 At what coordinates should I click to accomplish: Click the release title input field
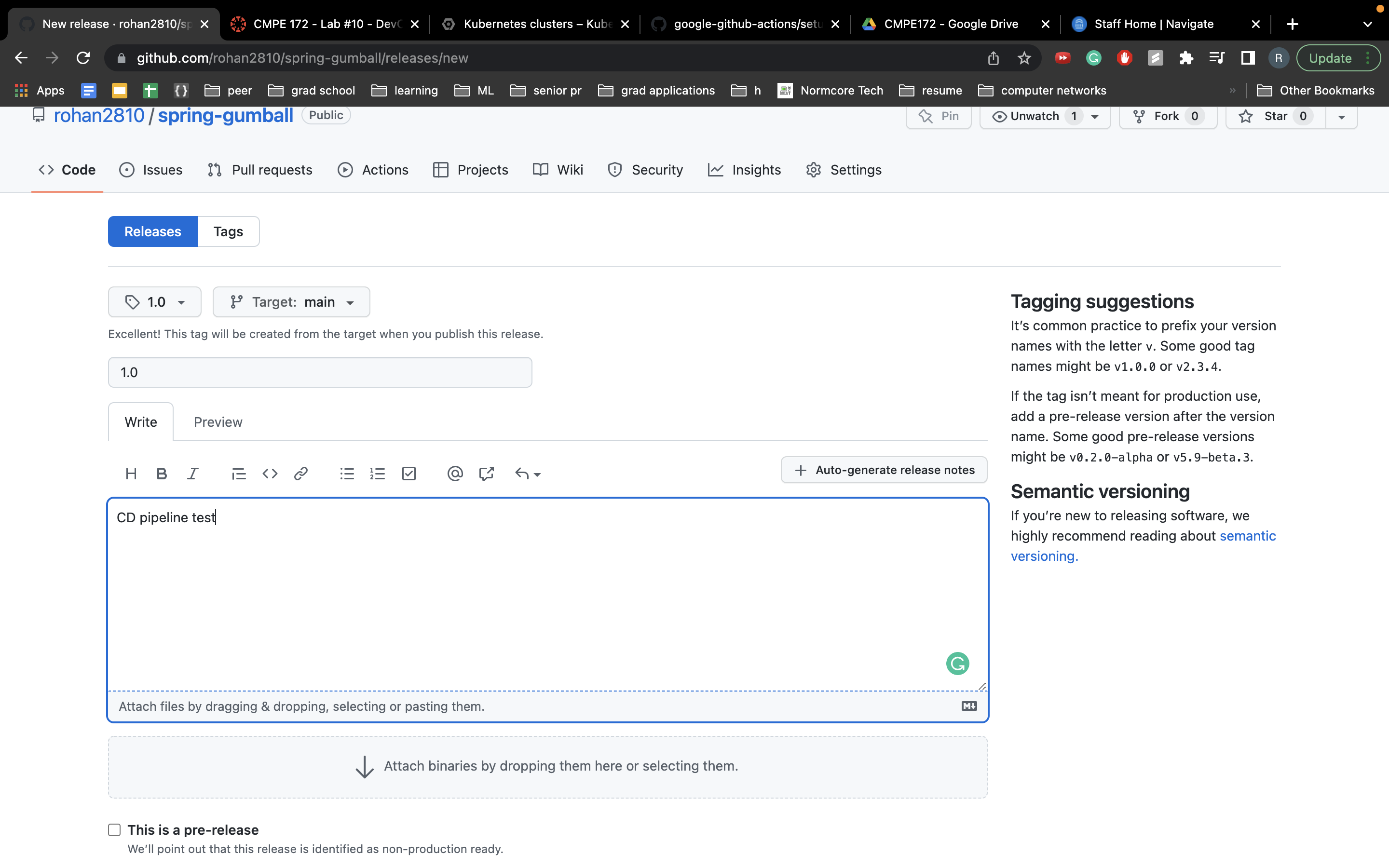coord(320,372)
